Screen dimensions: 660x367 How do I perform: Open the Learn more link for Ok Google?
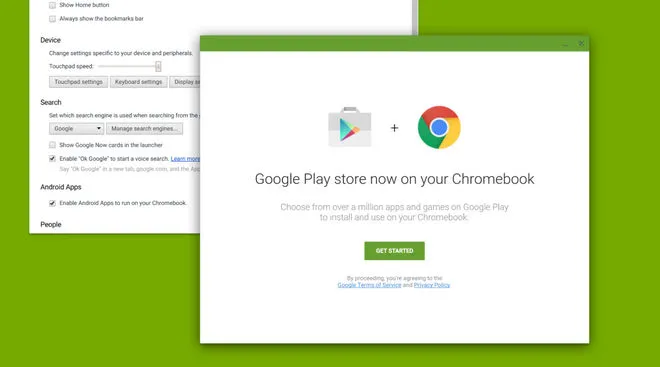[185, 159]
